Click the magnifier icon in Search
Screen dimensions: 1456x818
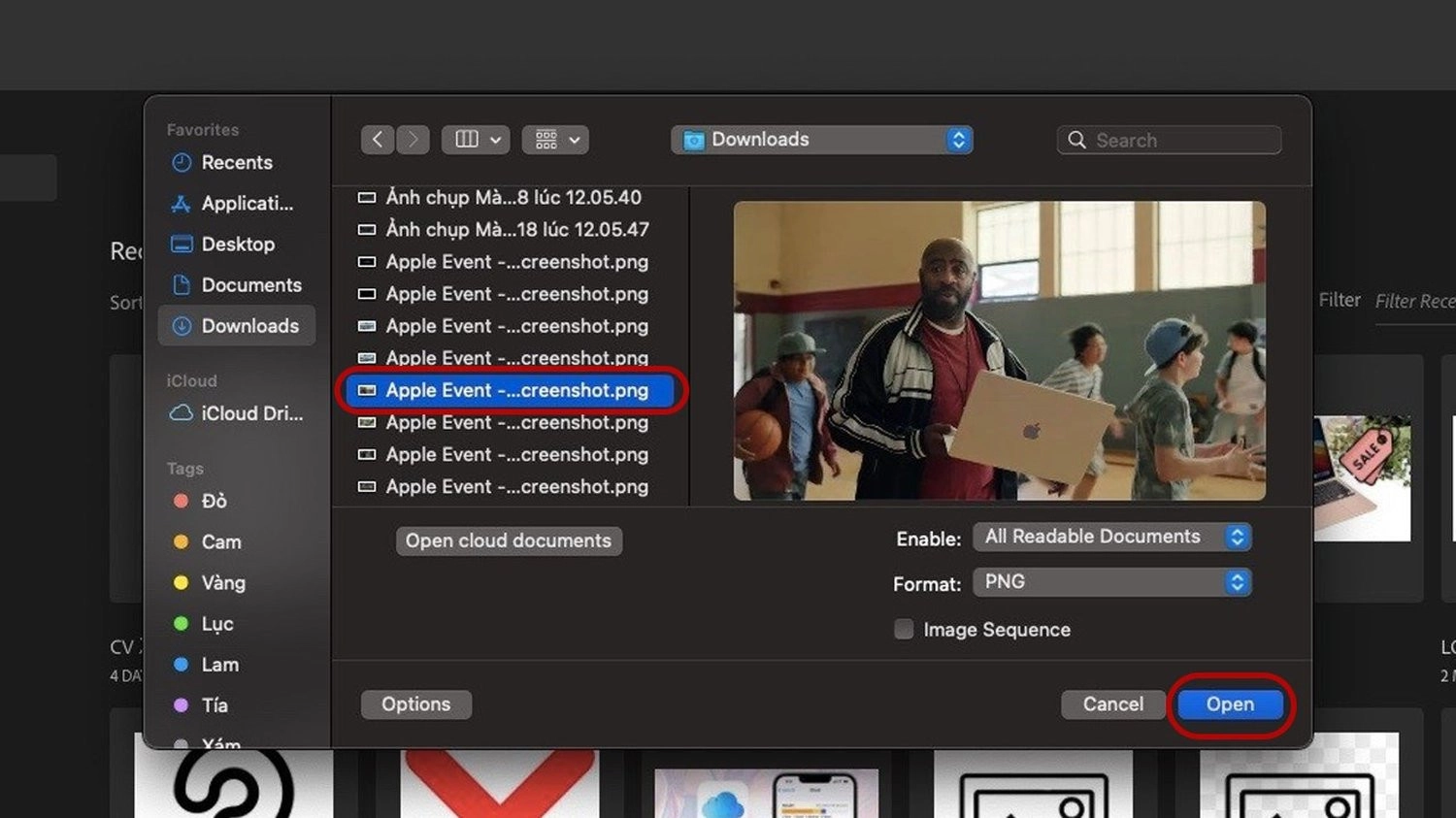1076,140
